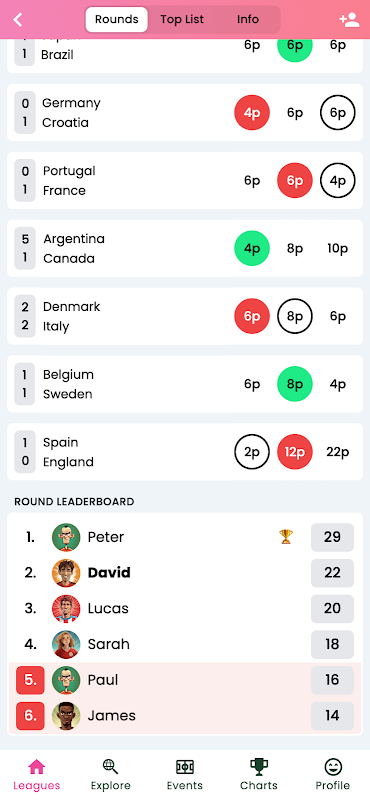This screenshot has height=800, width=370.
Task: Click Sarah's avatar in leaderboard
Action: click(x=66, y=644)
